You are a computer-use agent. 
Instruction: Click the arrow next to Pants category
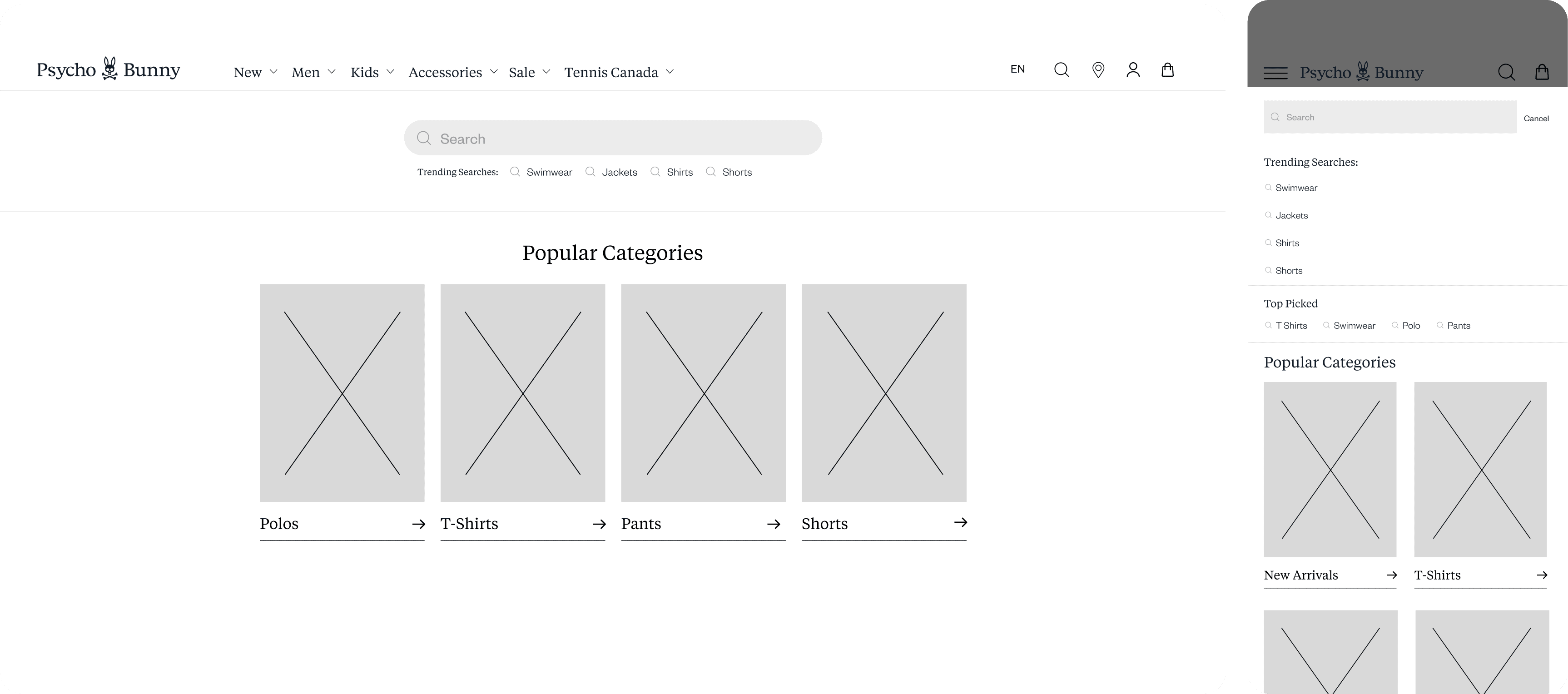click(x=774, y=524)
